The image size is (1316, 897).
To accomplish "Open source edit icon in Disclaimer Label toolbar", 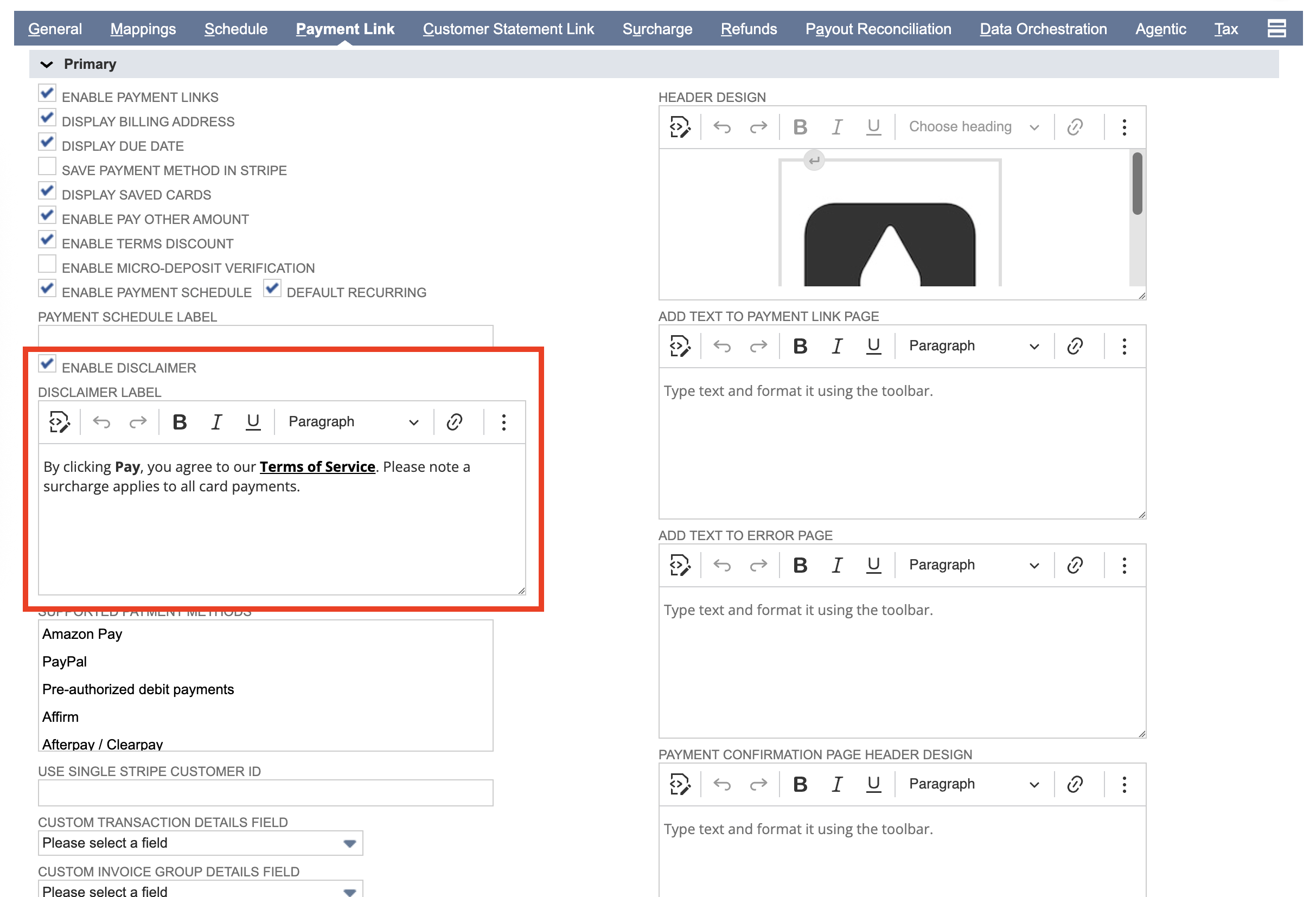I will coord(60,422).
